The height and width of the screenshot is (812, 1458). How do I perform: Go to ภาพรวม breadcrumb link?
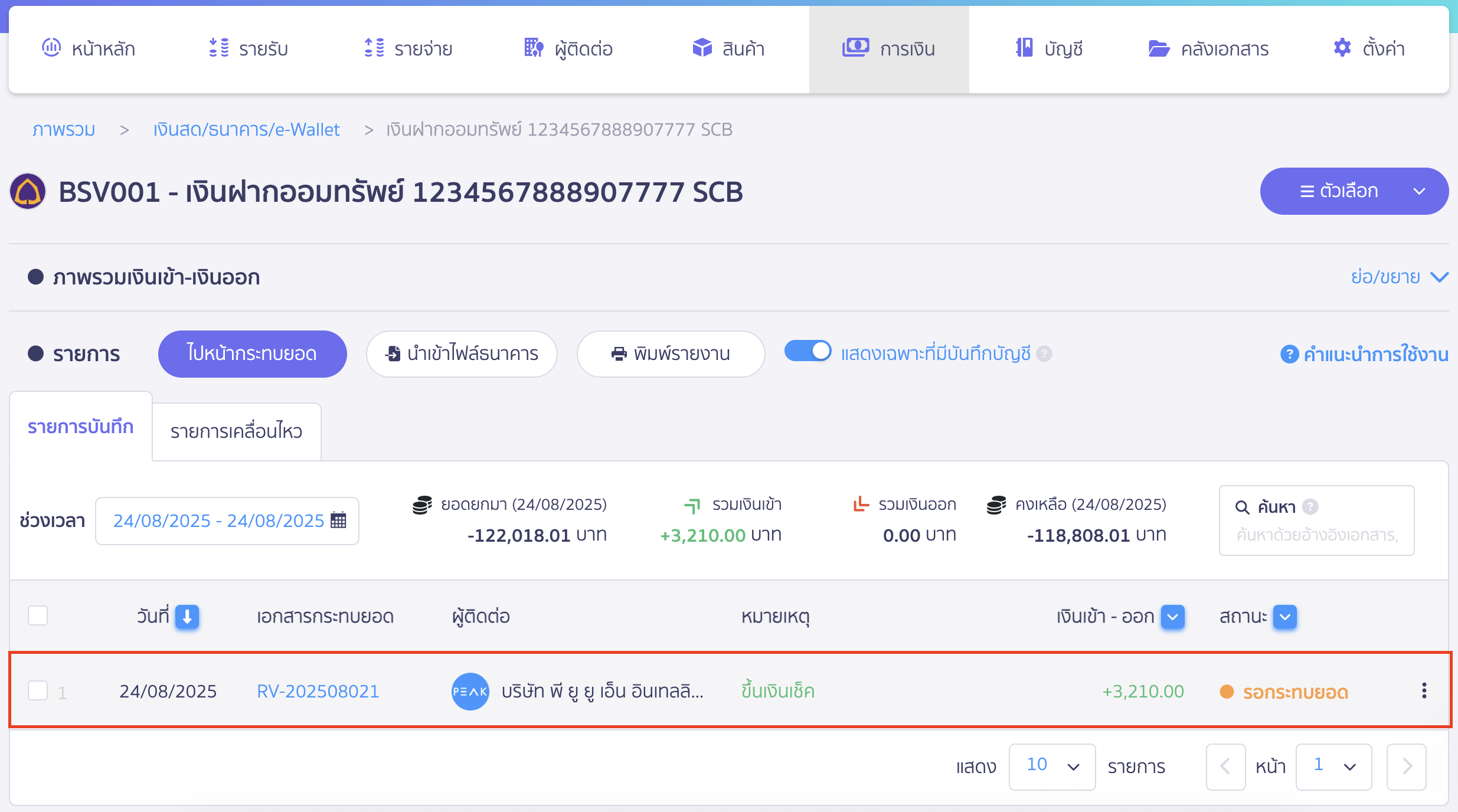pos(64,129)
